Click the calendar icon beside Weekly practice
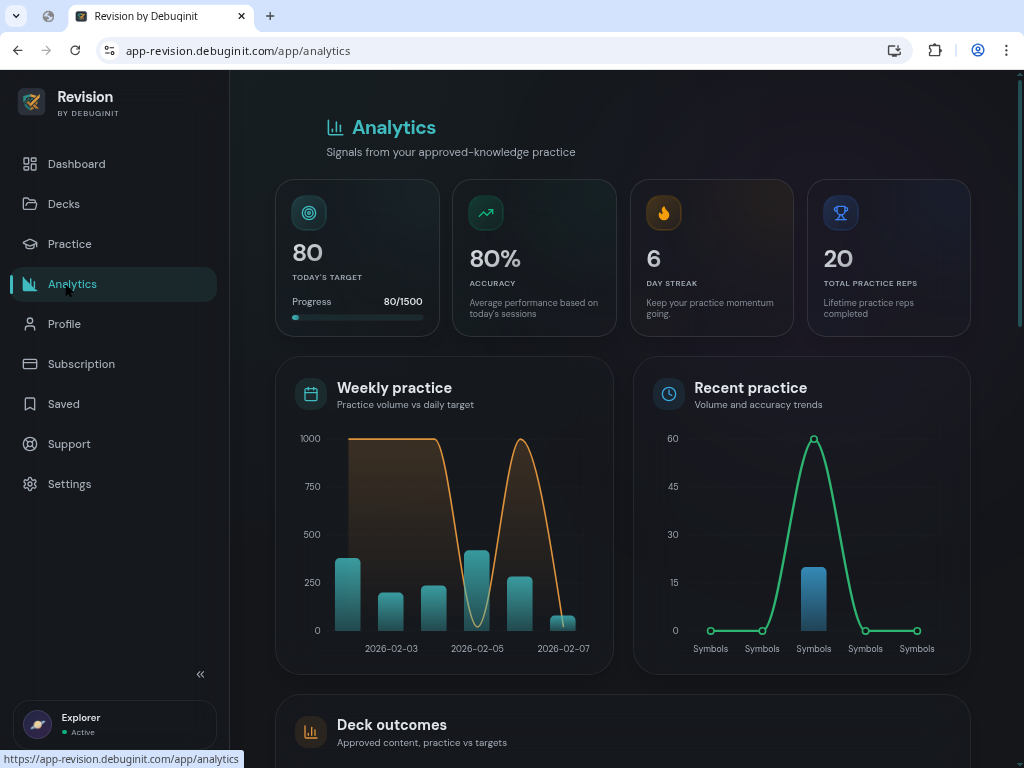 pos(311,394)
